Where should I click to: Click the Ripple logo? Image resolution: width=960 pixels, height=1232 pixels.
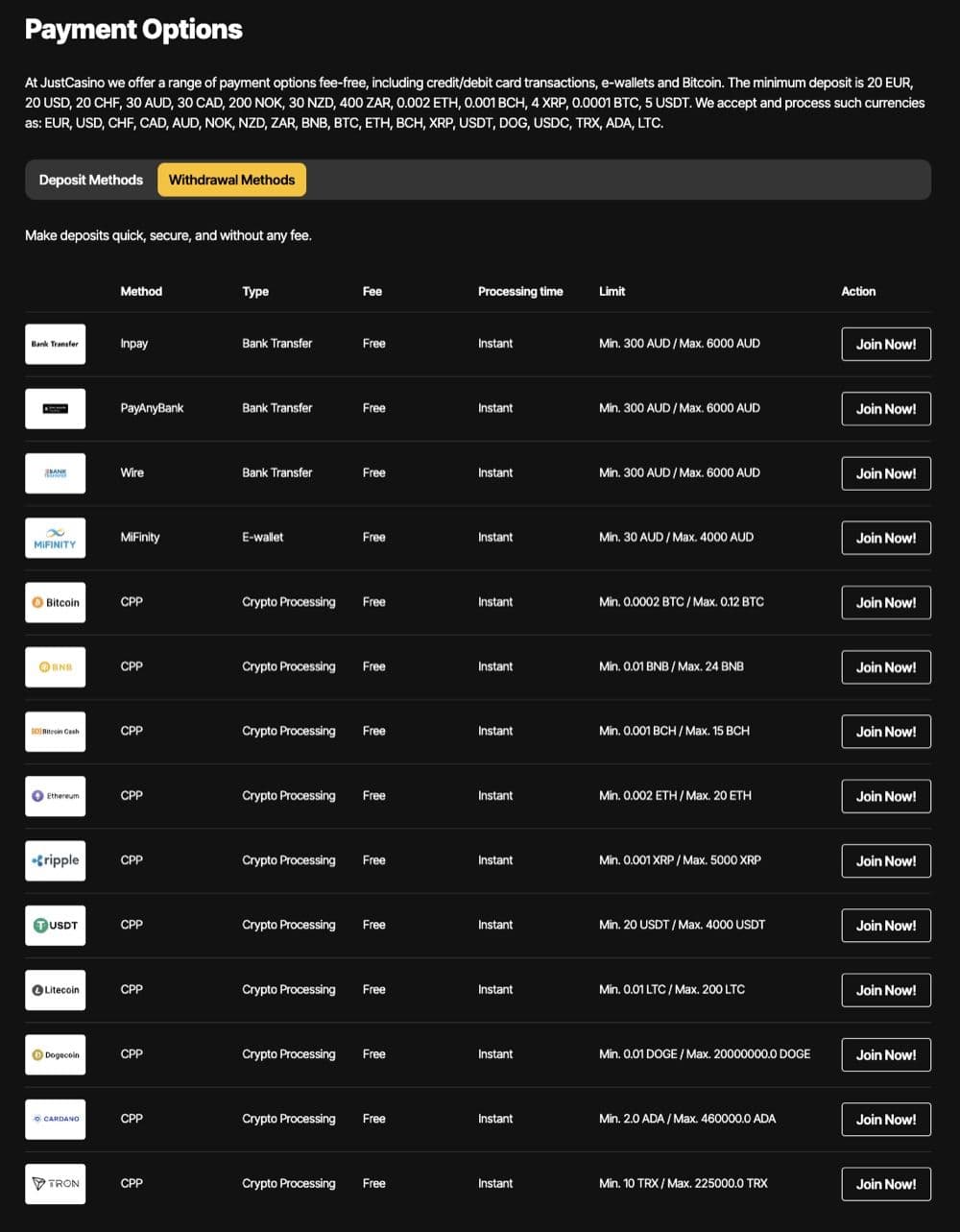coord(55,860)
